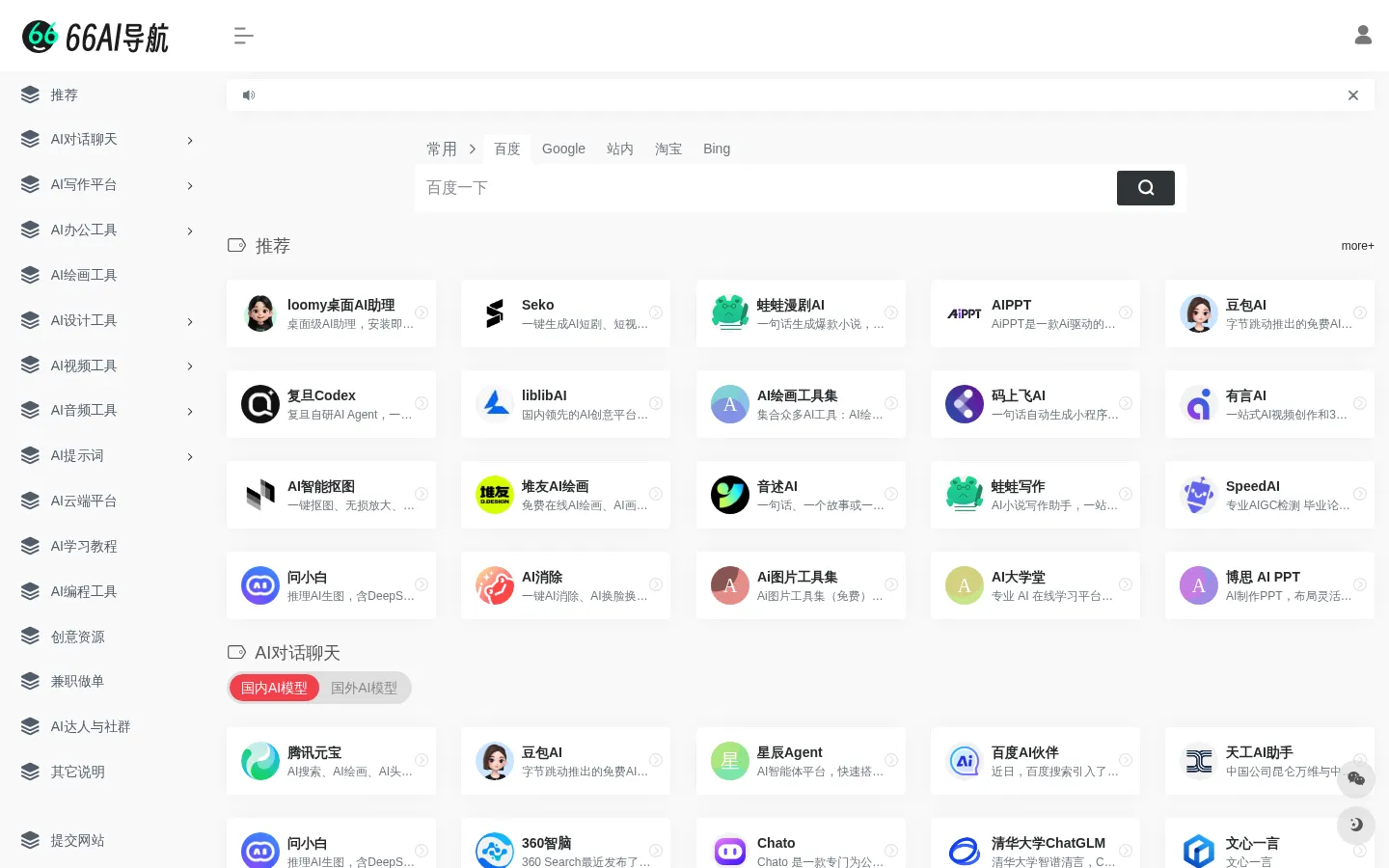The width and height of the screenshot is (1389, 868).
Task: Open the 博思 AI PPT card title
Action: point(1263,577)
